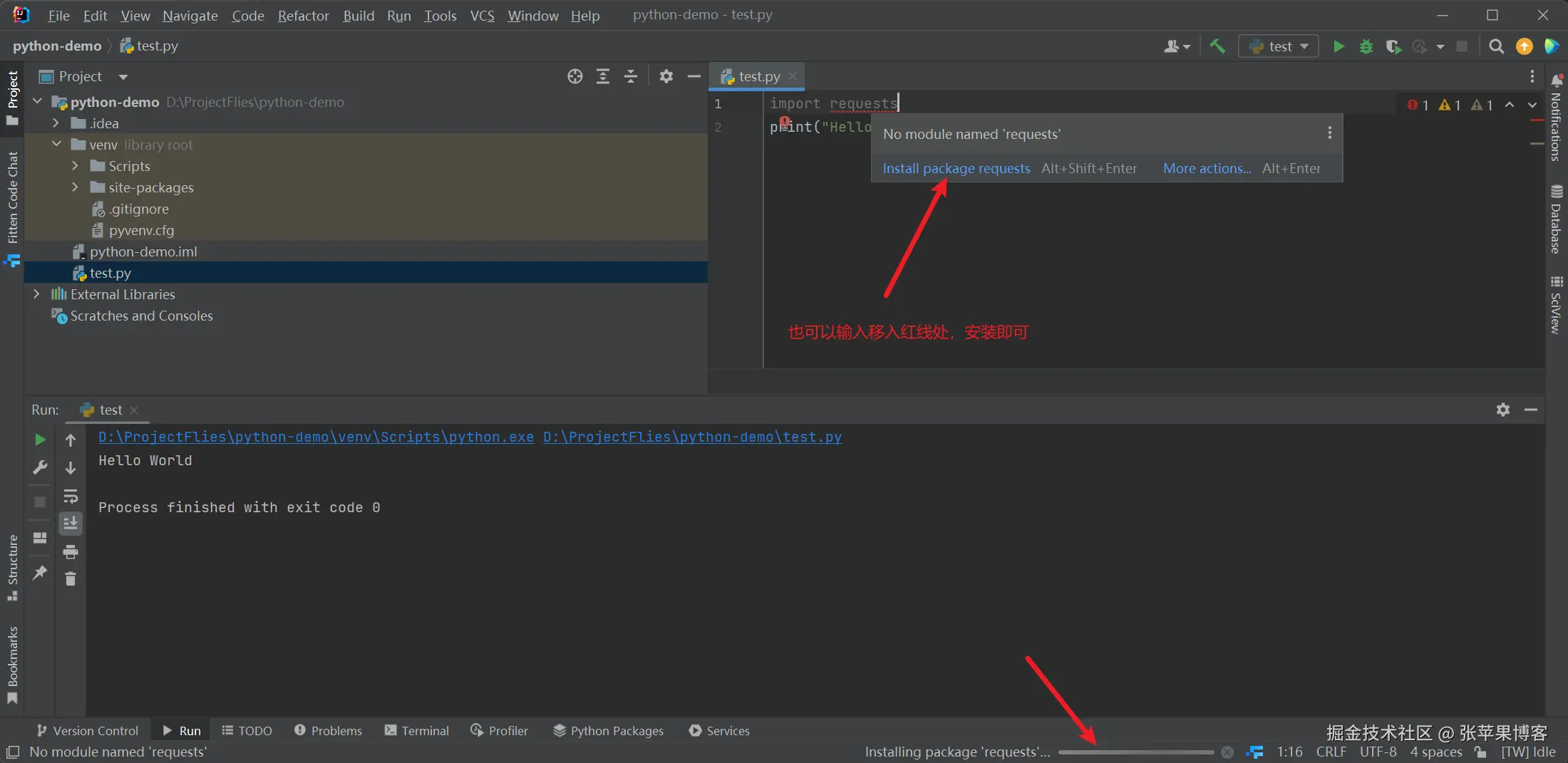Open Notifications side panel
Viewport: 1568px width, 763px height.
[1557, 118]
